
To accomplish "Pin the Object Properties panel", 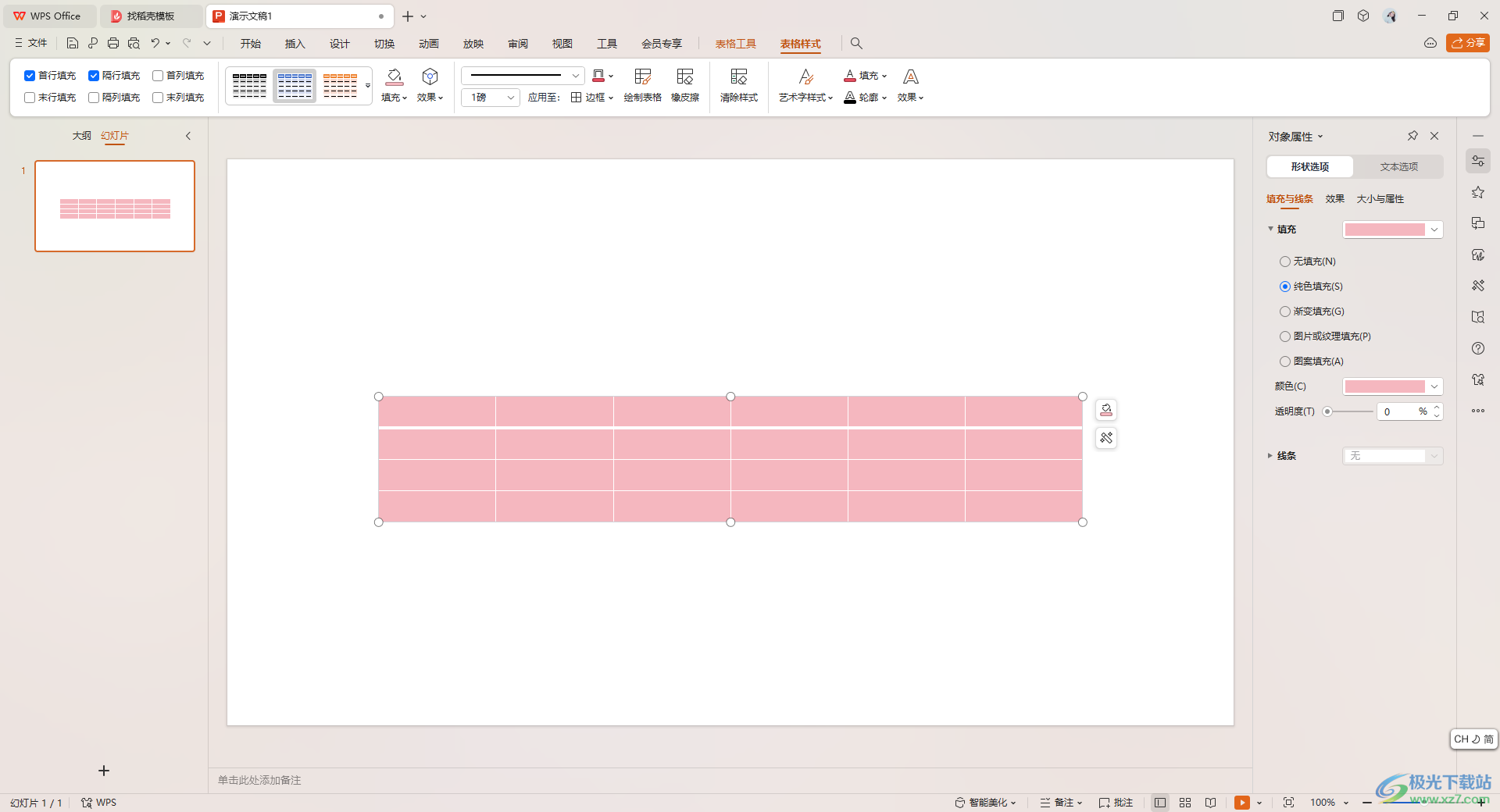I will [1412, 136].
